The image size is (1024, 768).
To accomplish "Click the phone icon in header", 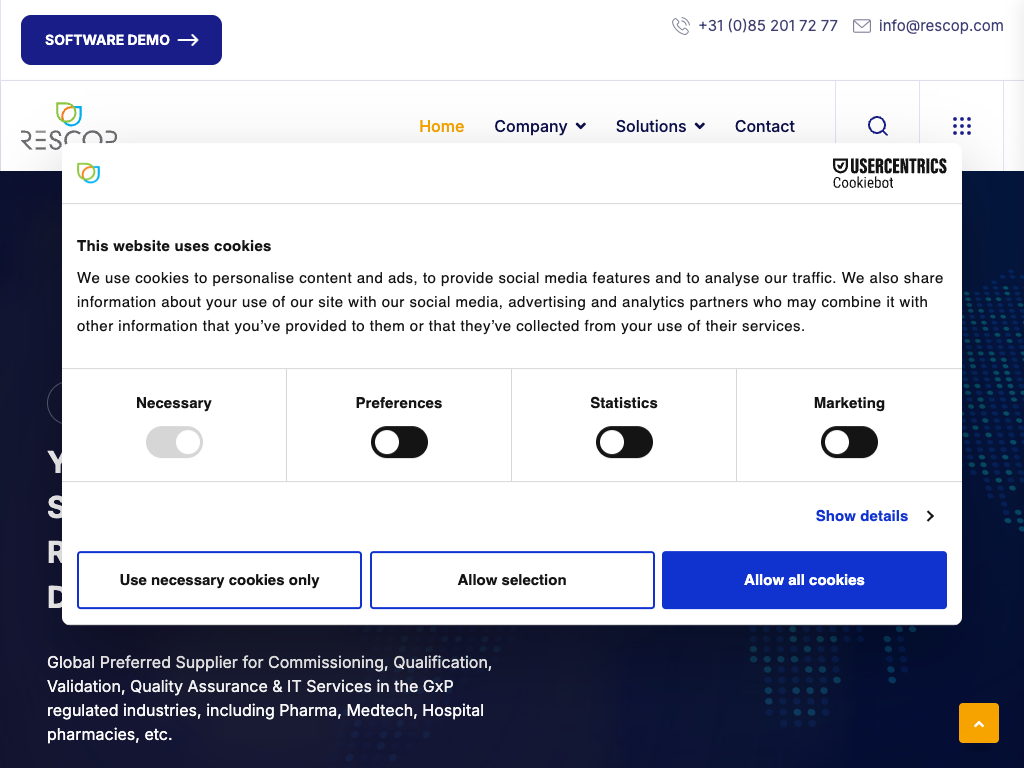I will pos(681,26).
